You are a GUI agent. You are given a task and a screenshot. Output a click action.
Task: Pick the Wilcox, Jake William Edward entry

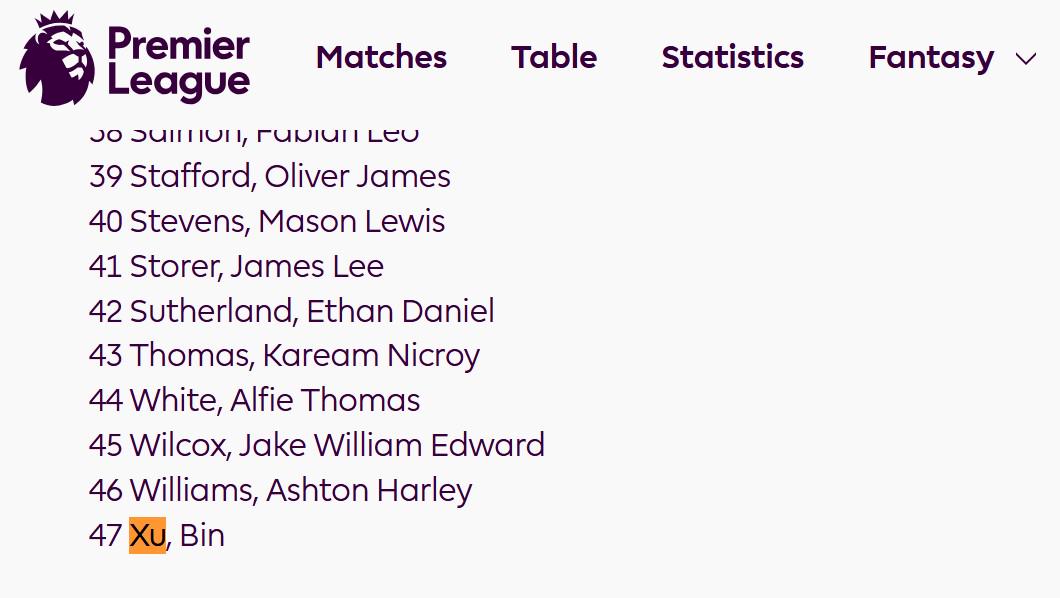coord(337,445)
